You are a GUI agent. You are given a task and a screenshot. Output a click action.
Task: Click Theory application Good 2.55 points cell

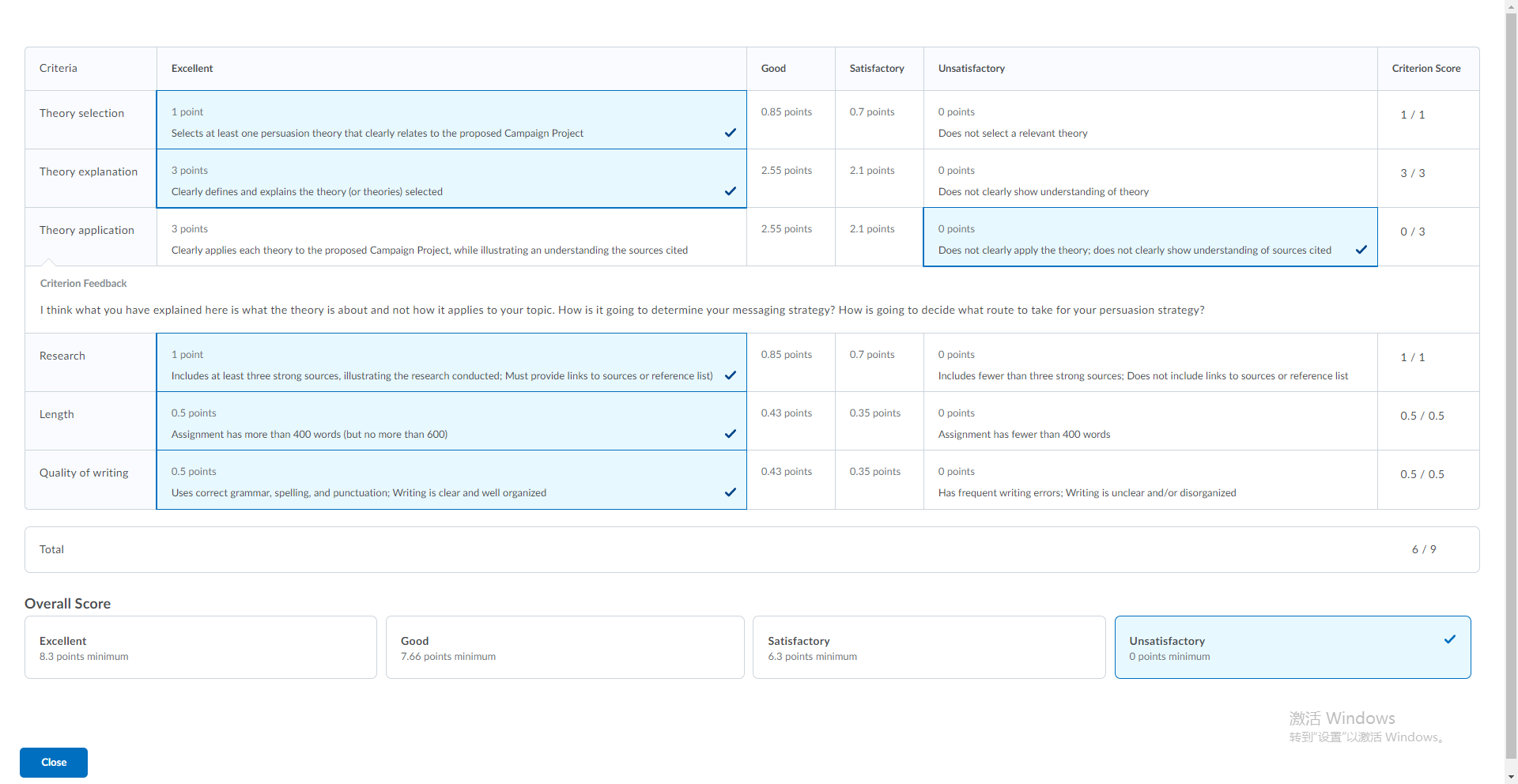pyautogui.click(x=791, y=237)
